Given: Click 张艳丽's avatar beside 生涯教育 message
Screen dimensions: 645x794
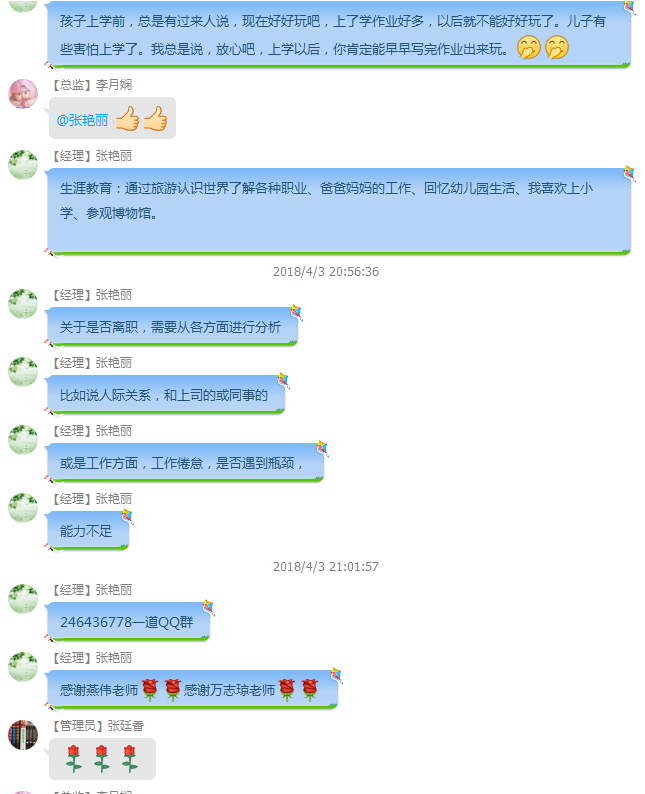Looking at the screenshot, I should pos(23,165).
